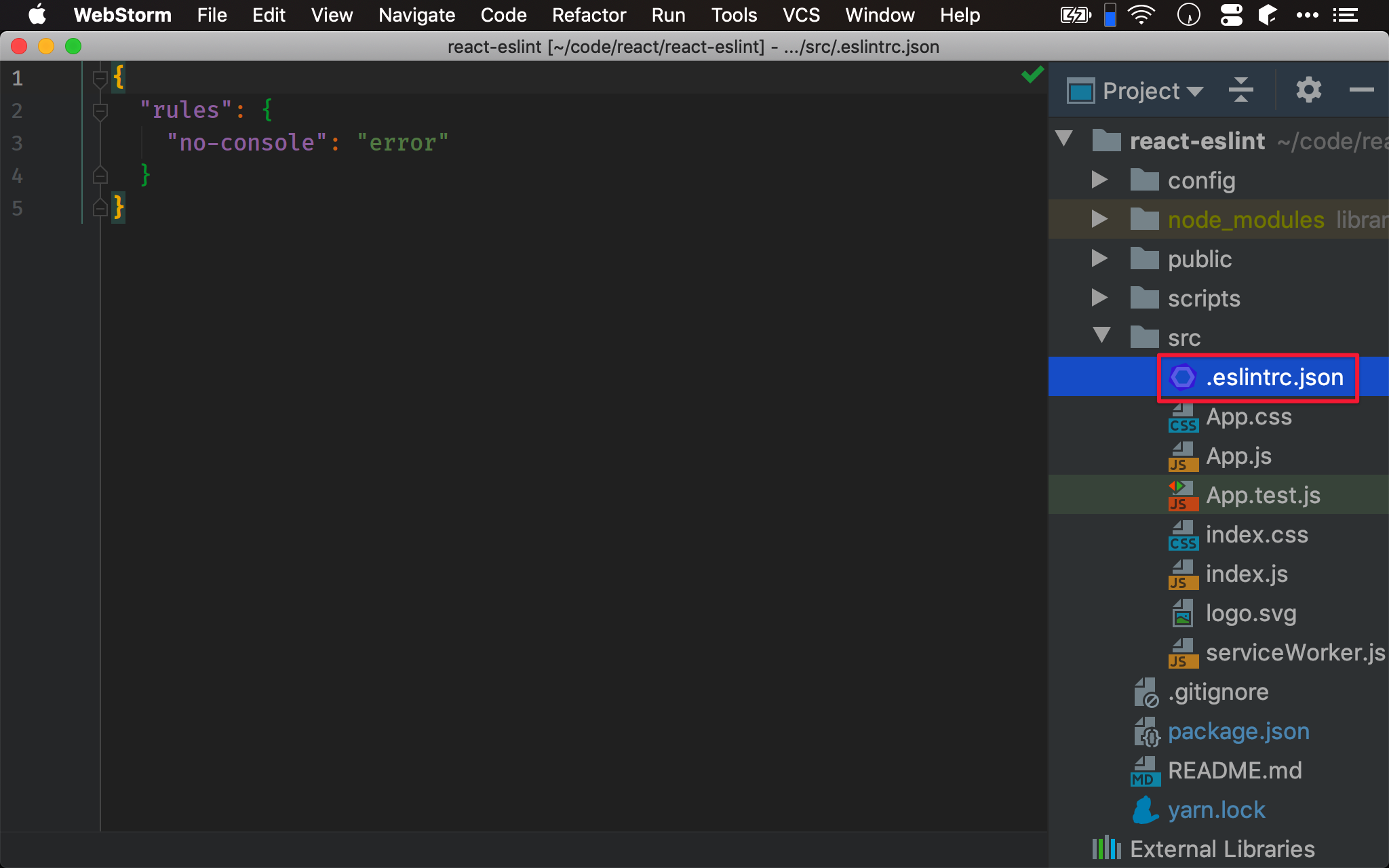Open the Project view dropdown
This screenshot has height=868, width=1389.
[1153, 91]
